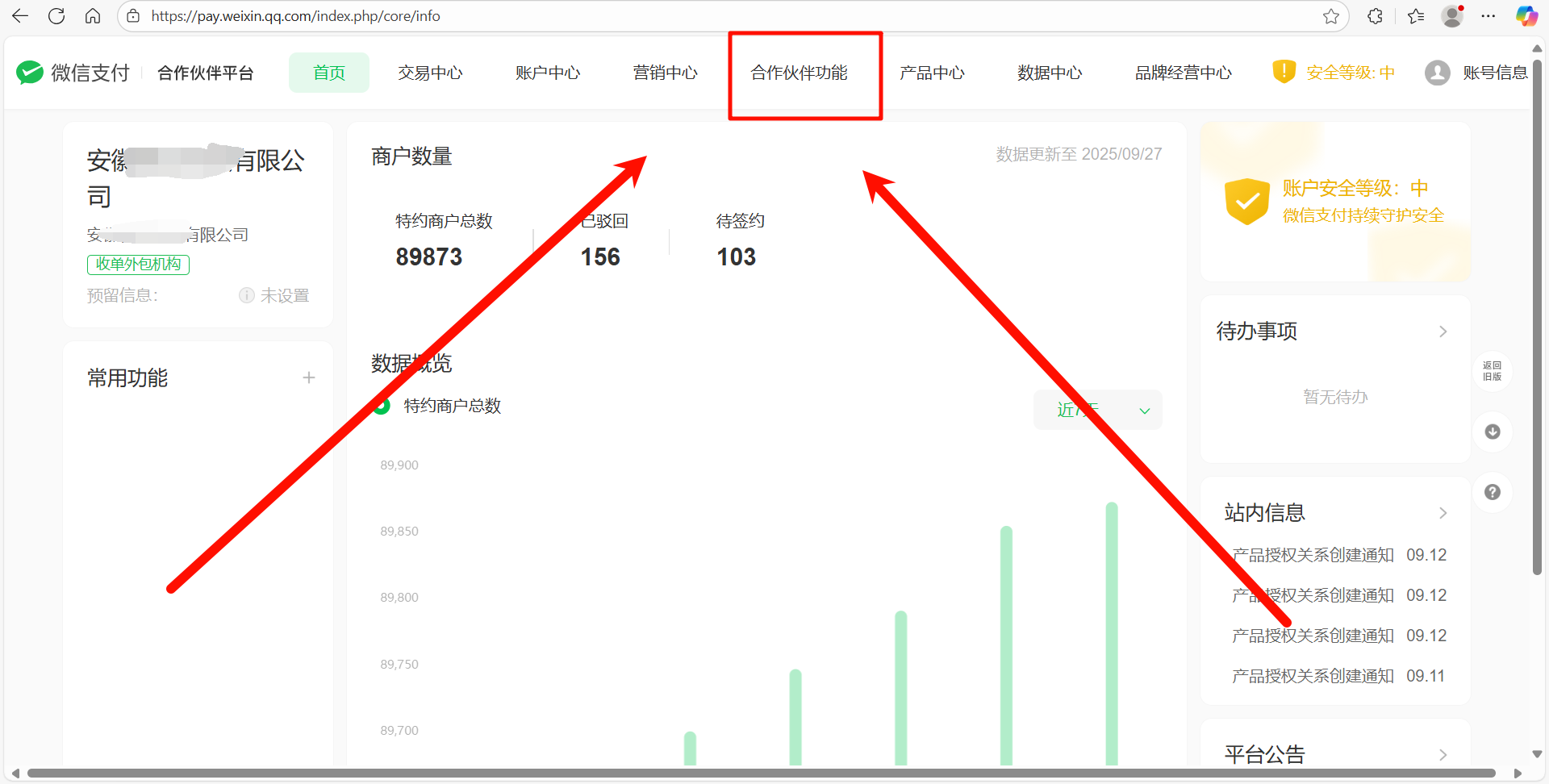This screenshot has width=1549, height=784.
Task: Toggle the 特约商户总数 legend marker
Action: 382,406
